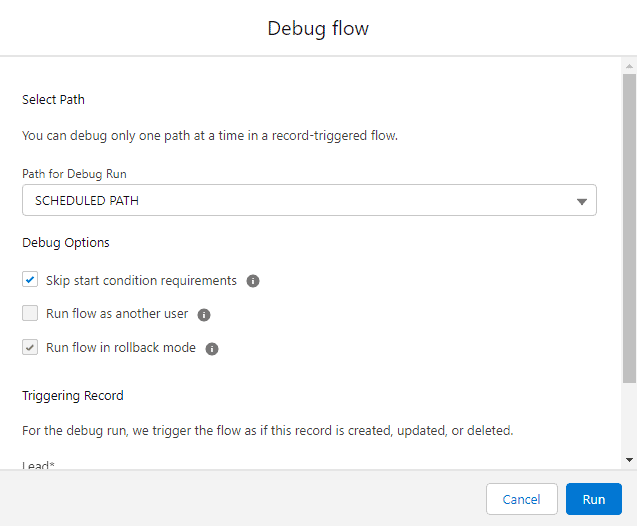Enable Run flow as another user checkbox
Image resolution: width=637 pixels, height=526 pixels.
click(30, 314)
